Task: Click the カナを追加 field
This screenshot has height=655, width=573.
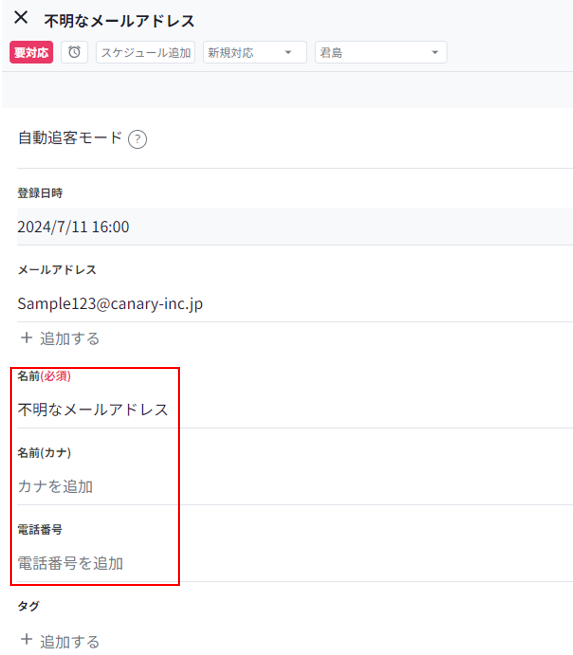Action: [x=295, y=486]
